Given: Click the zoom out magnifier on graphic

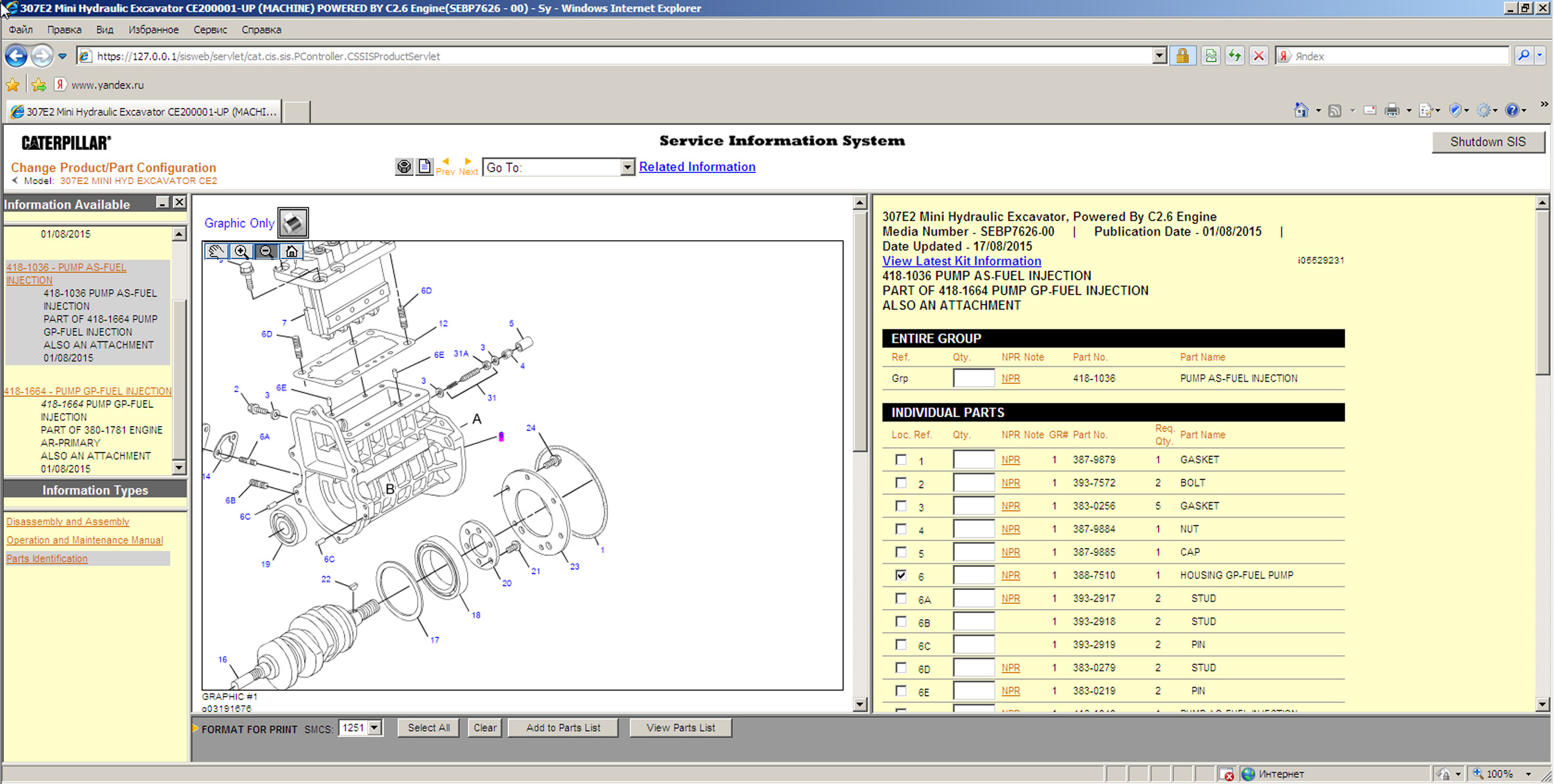Looking at the screenshot, I should coord(266,251).
